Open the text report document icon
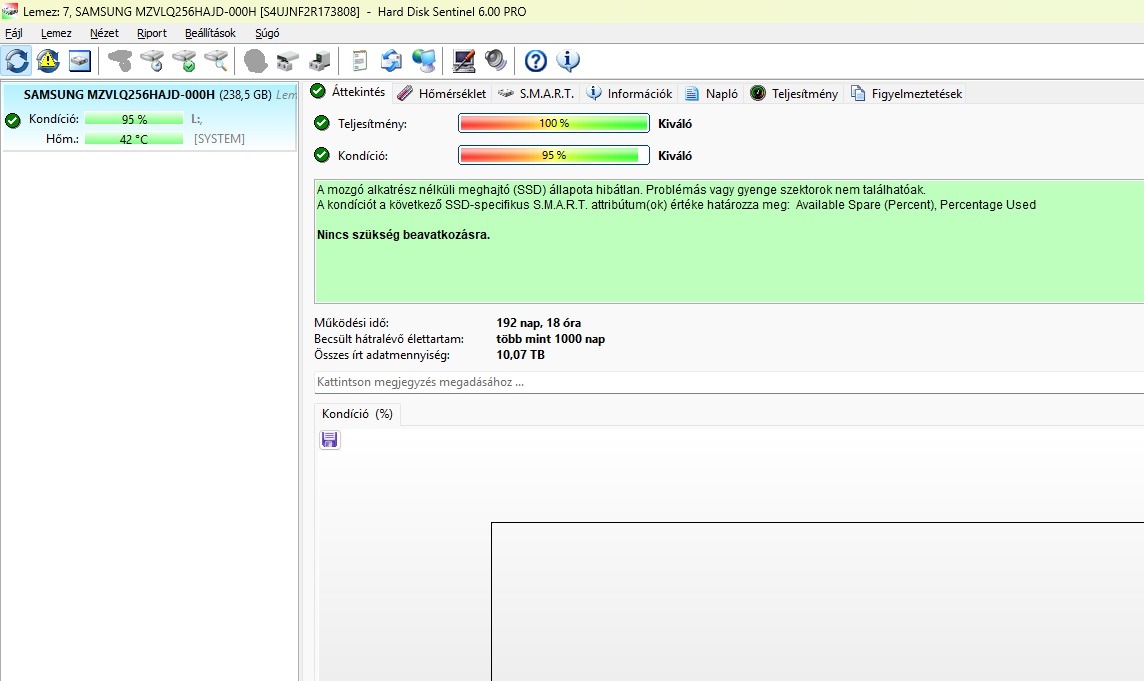 [359, 61]
